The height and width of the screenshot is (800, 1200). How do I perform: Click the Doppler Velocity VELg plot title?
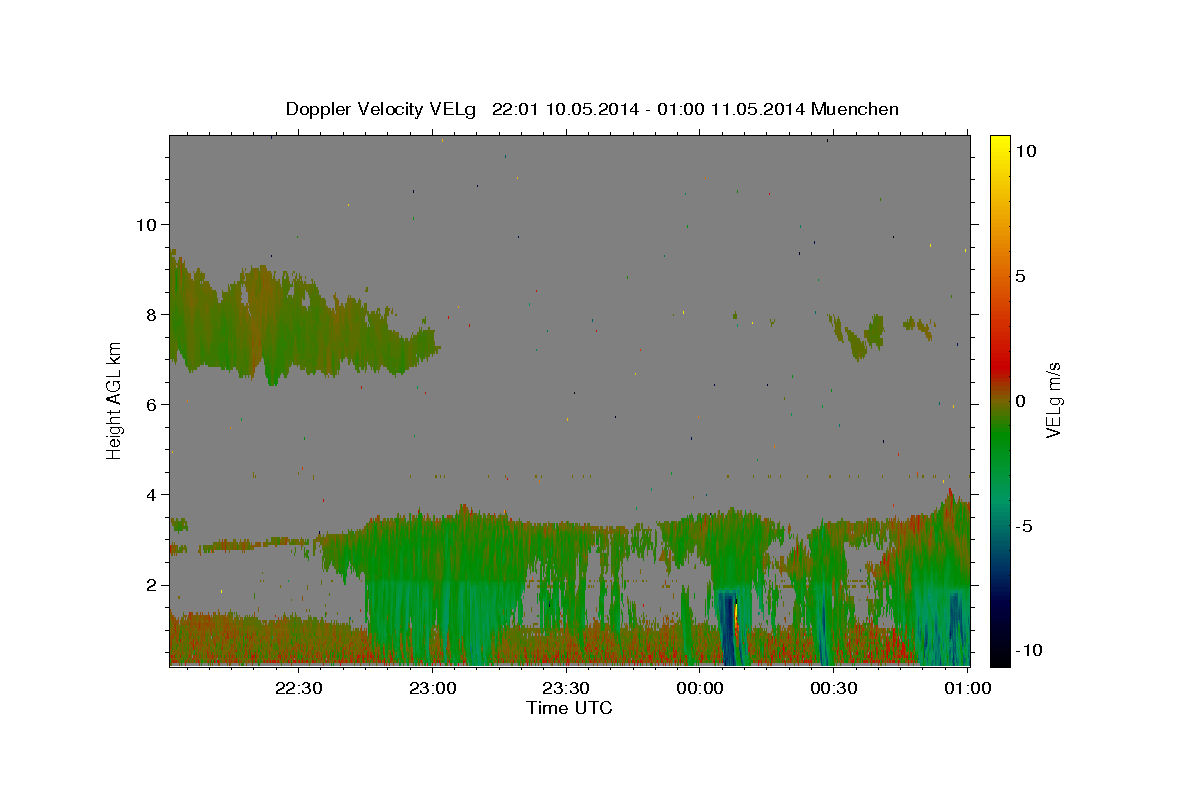[592, 109]
